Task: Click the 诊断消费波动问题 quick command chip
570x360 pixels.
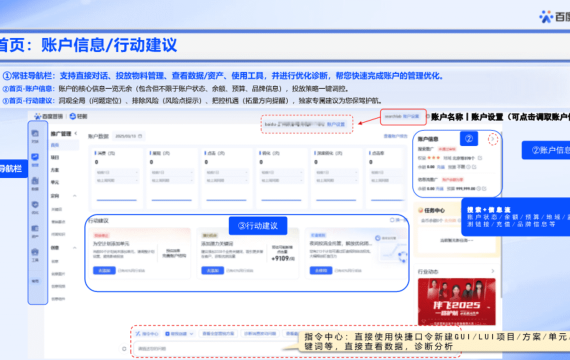Action: [260, 333]
